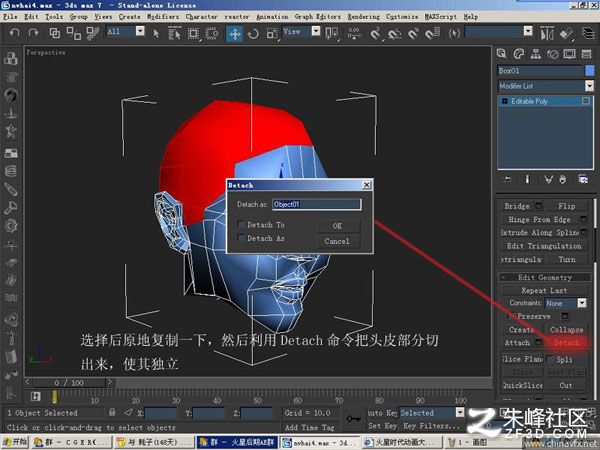Open Attach list settings box
This screenshot has width=600, height=450.
pyautogui.click(x=538, y=342)
